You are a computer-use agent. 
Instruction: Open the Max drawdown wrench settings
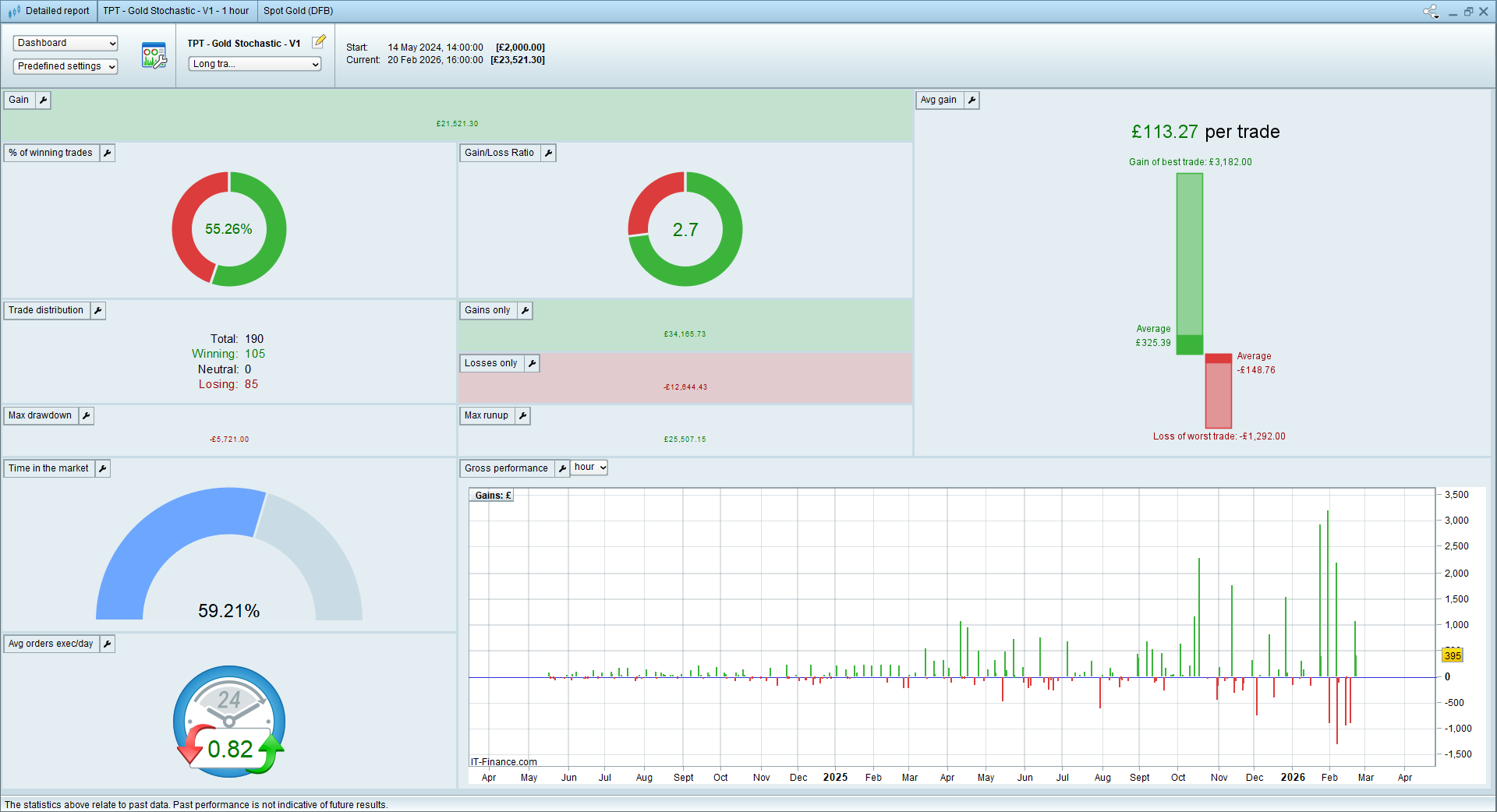tap(87, 415)
